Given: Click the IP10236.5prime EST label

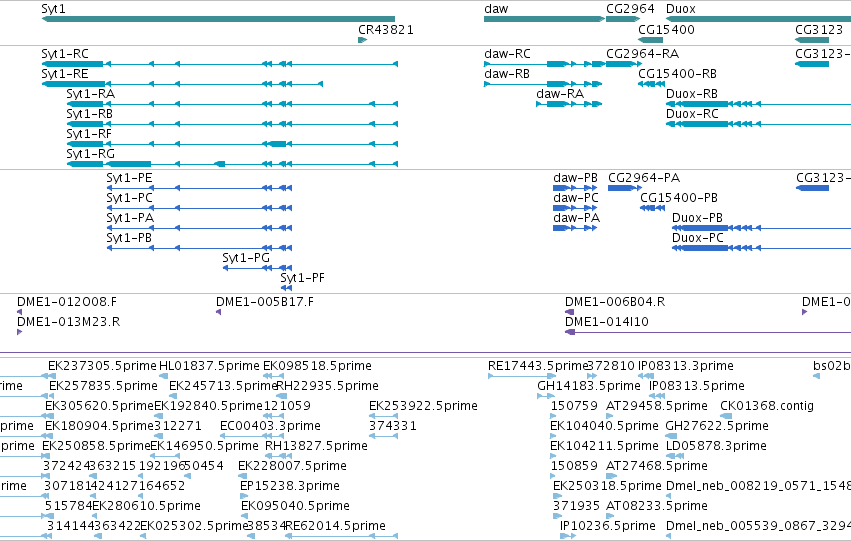Looking at the screenshot, I should click(608, 527).
